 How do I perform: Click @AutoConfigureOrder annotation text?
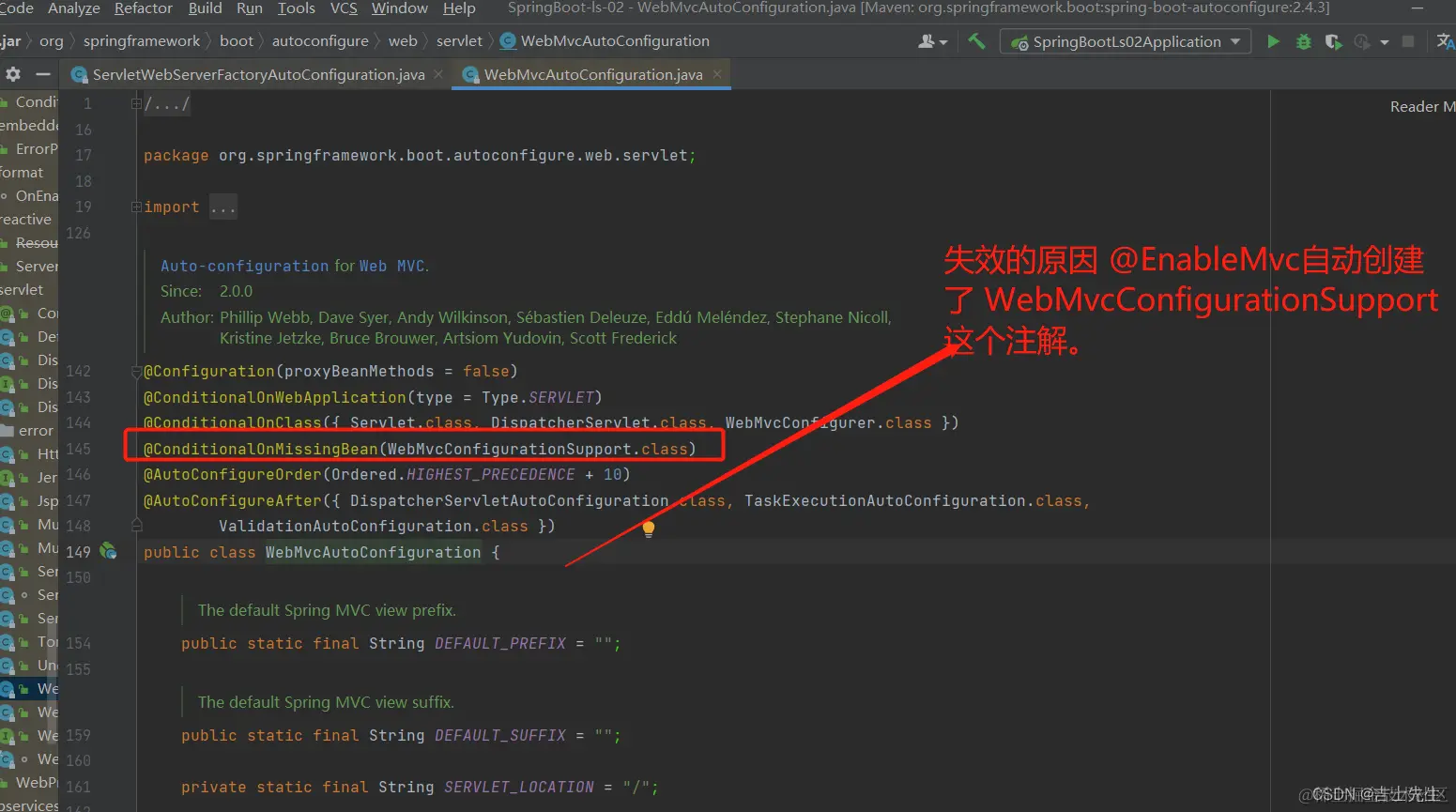click(232, 474)
